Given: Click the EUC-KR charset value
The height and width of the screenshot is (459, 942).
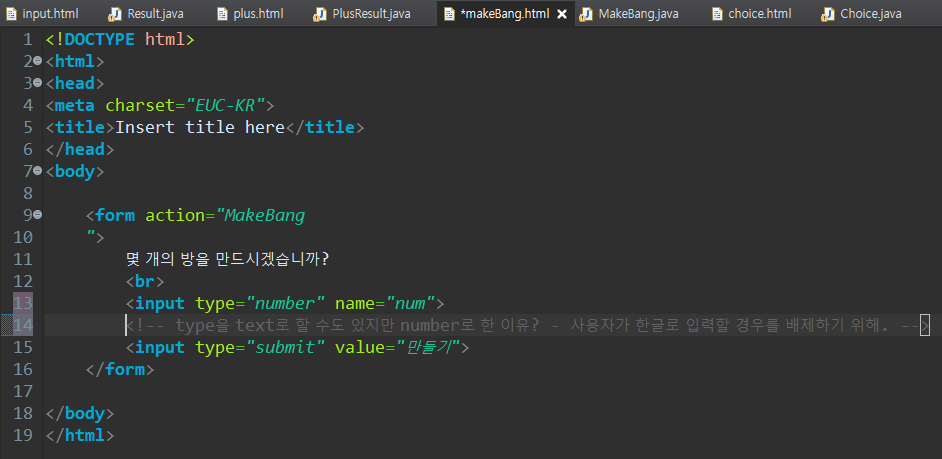Looking at the screenshot, I should tap(225, 106).
